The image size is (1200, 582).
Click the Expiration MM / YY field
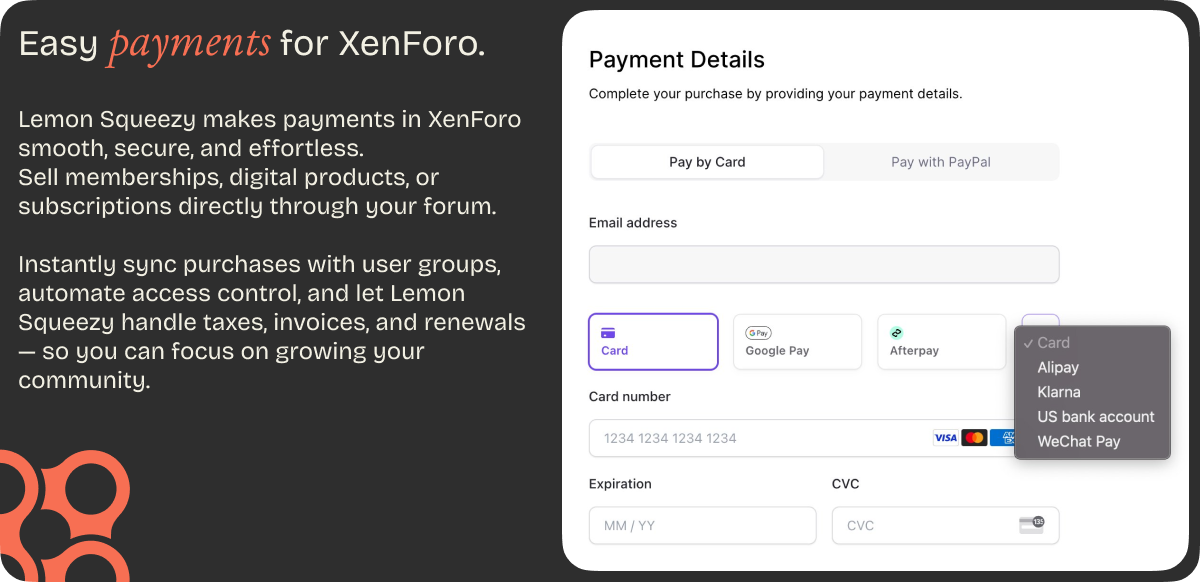coord(703,525)
